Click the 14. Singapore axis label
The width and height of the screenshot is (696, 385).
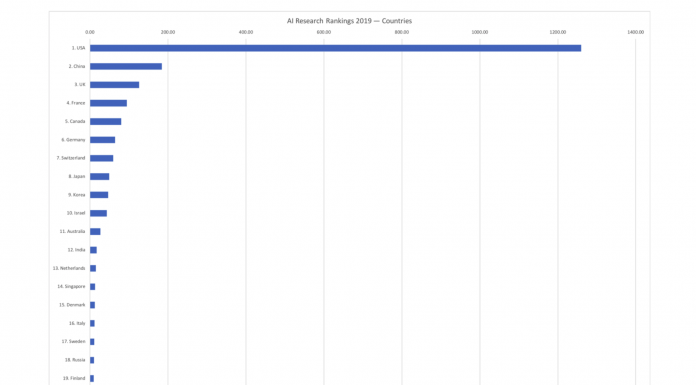(x=71, y=287)
